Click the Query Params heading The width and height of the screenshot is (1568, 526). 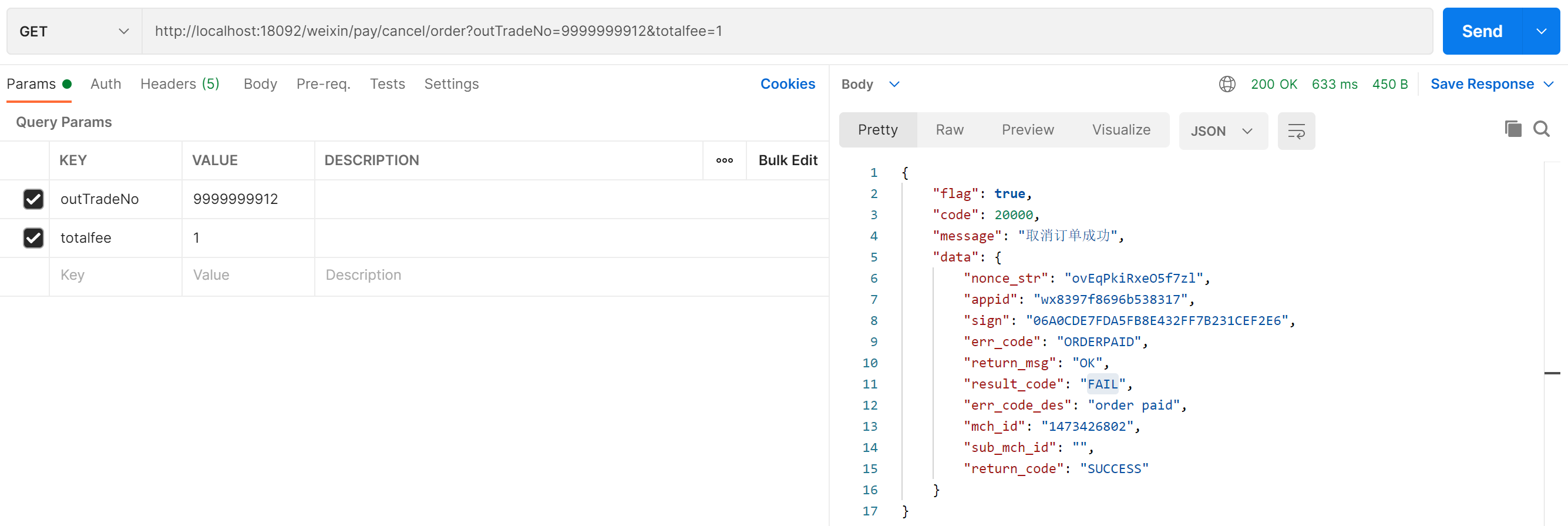(x=64, y=122)
